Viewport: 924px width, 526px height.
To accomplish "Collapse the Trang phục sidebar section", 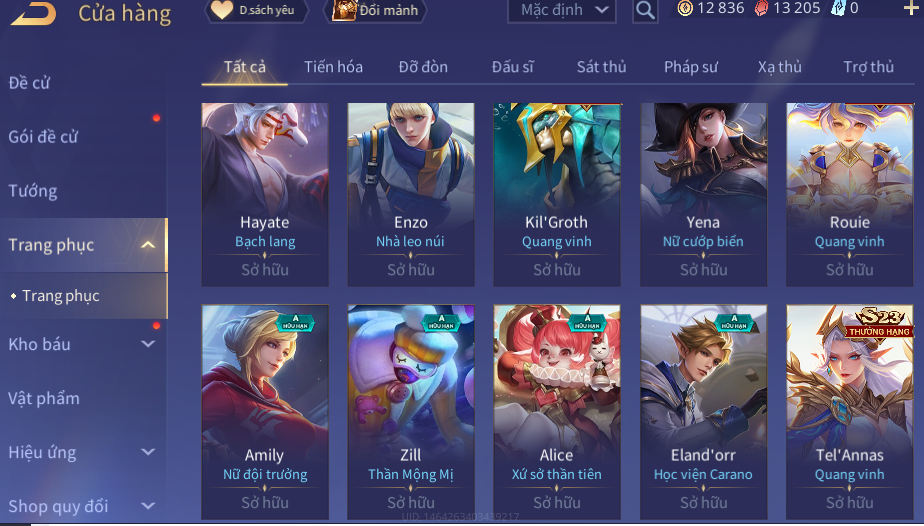I will pyautogui.click(x=148, y=245).
